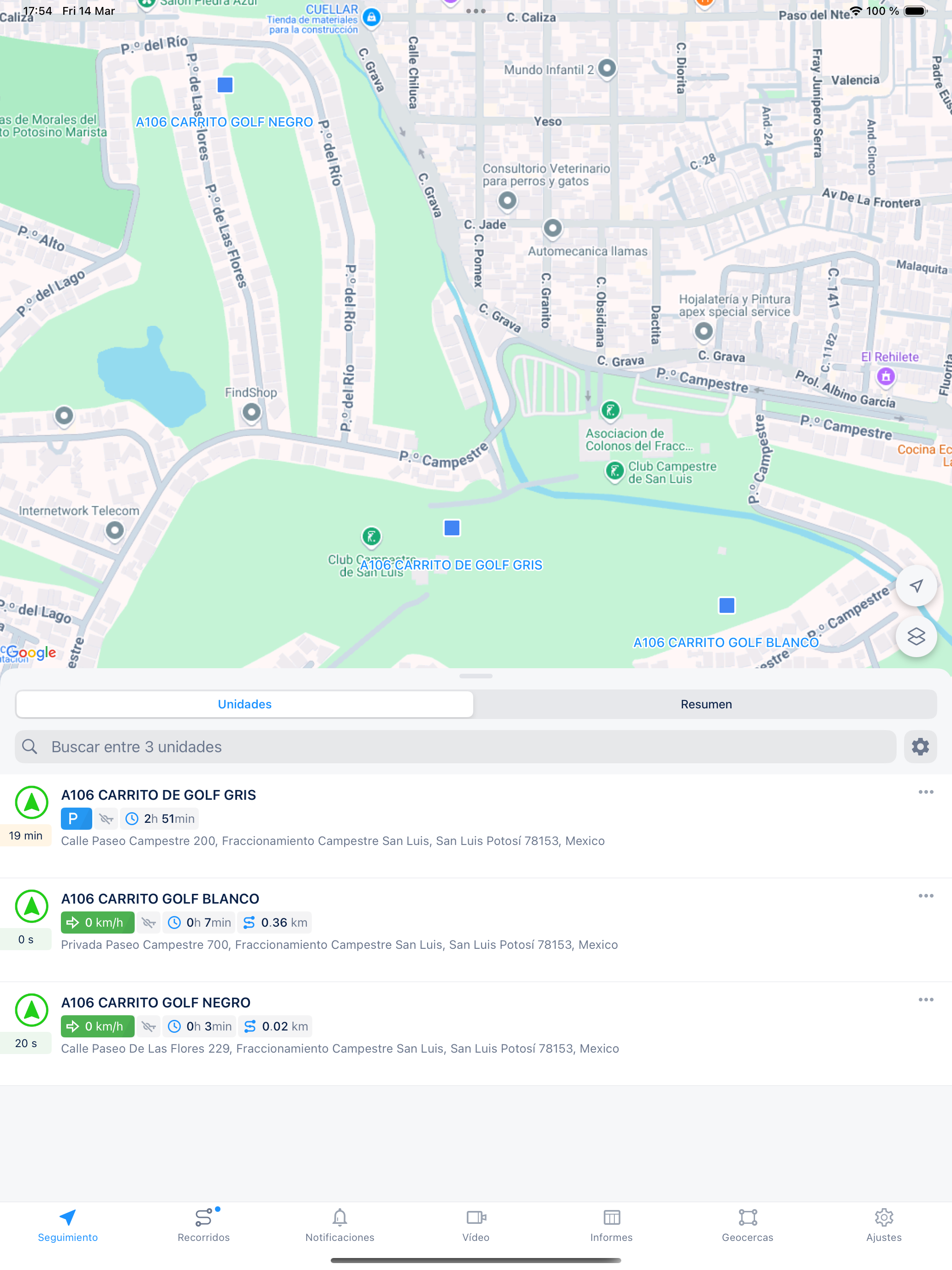Open unit list settings gear

[920, 746]
